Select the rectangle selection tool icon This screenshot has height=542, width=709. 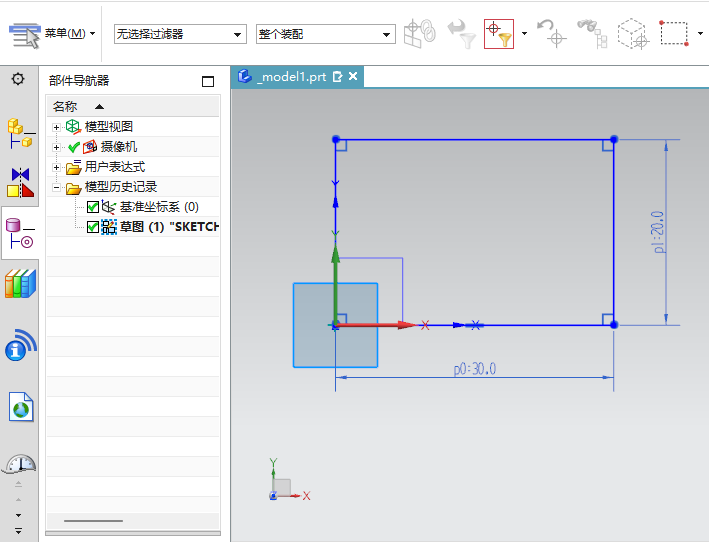coord(674,33)
